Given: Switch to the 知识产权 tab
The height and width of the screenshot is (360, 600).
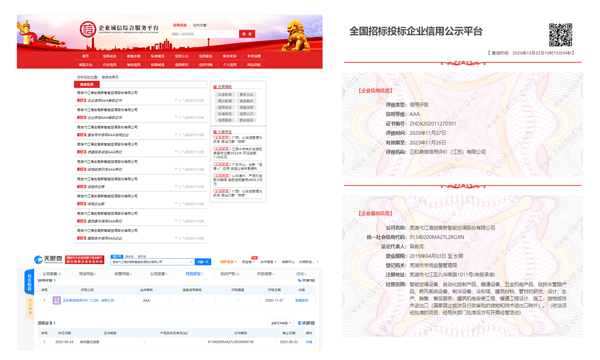Looking at the screenshot, I should [230, 274].
